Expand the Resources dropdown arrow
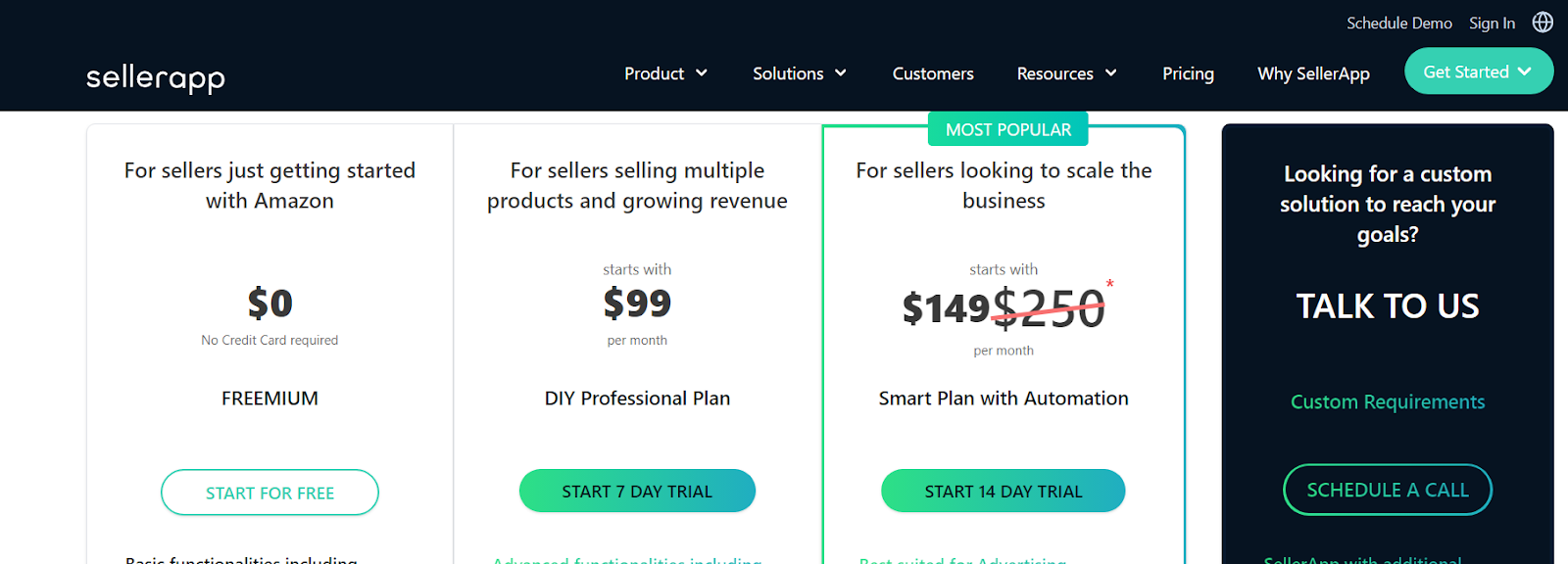Image resolution: width=1568 pixels, height=564 pixels. click(1111, 73)
